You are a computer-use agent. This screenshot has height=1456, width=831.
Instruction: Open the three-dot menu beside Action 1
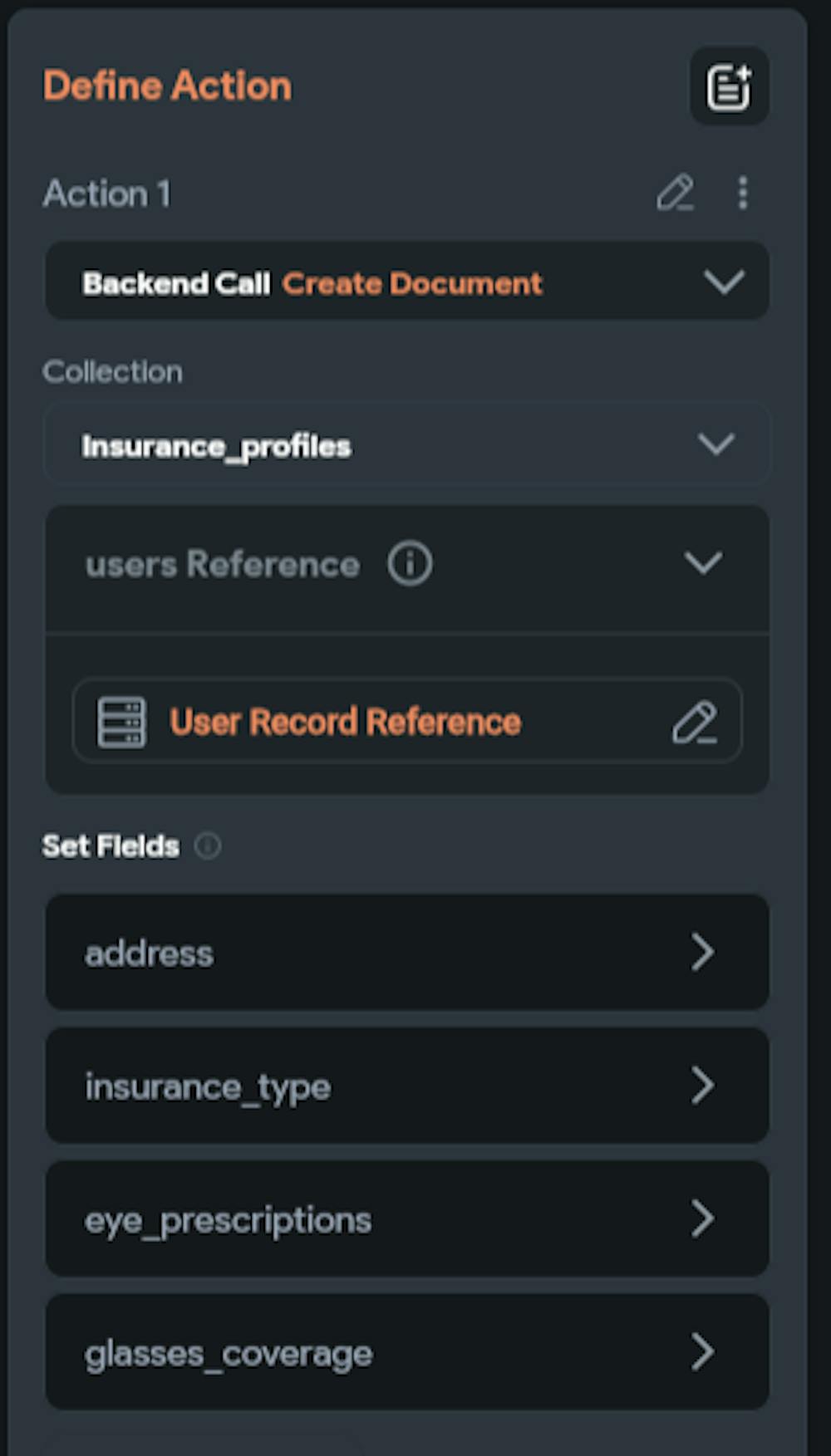click(x=742, y=194)
